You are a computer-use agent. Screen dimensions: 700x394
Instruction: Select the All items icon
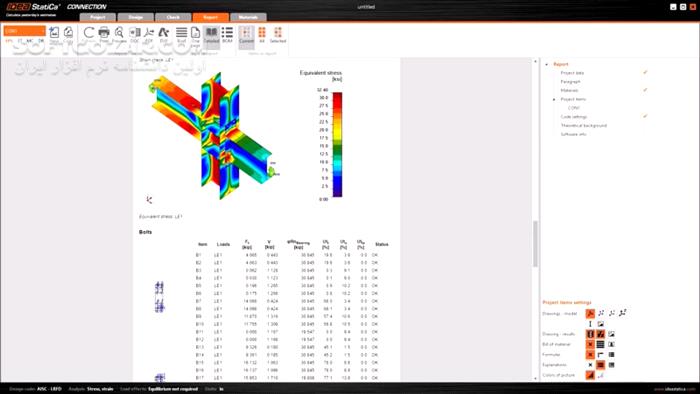(x=262, y=33)
